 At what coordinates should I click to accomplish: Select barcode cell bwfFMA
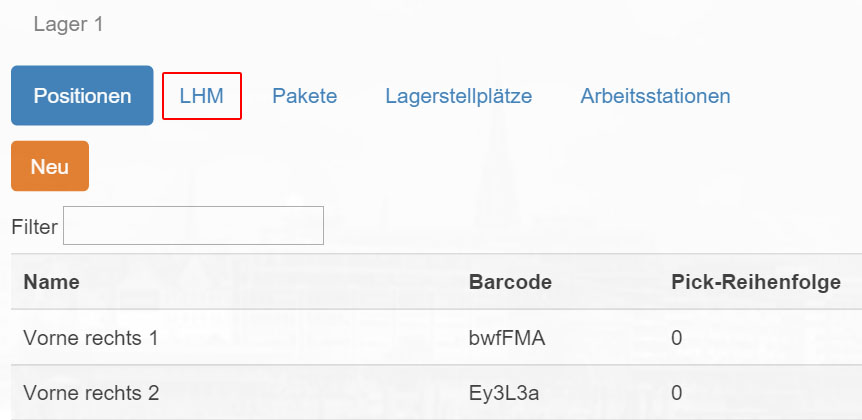pos(507,338)
